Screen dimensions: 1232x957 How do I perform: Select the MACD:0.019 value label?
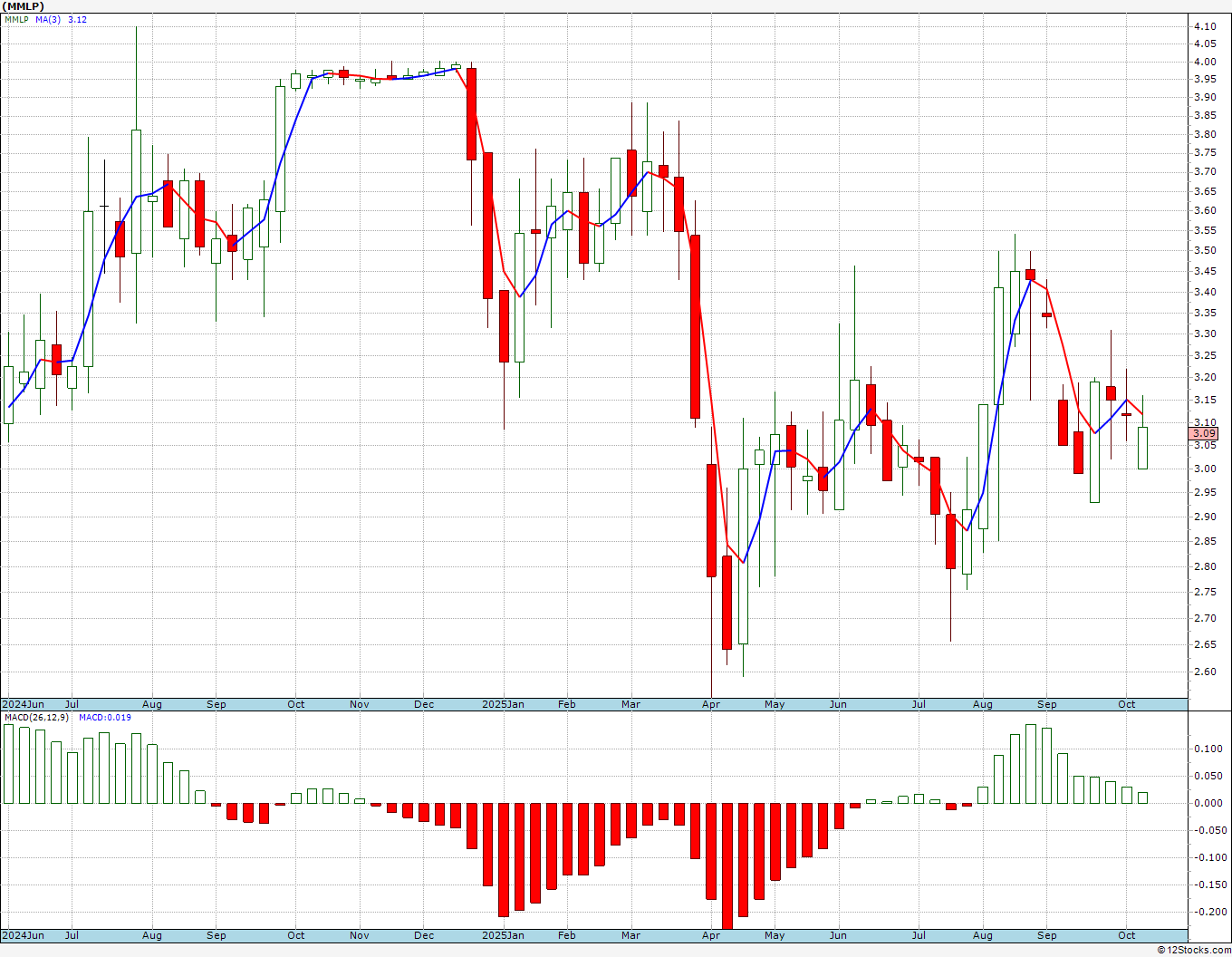tap(104, 718)
